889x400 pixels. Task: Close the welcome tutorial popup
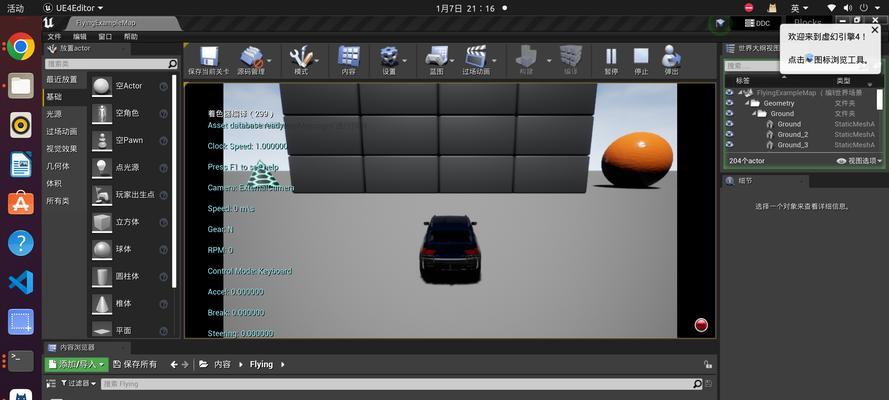[x=875, y=30]
